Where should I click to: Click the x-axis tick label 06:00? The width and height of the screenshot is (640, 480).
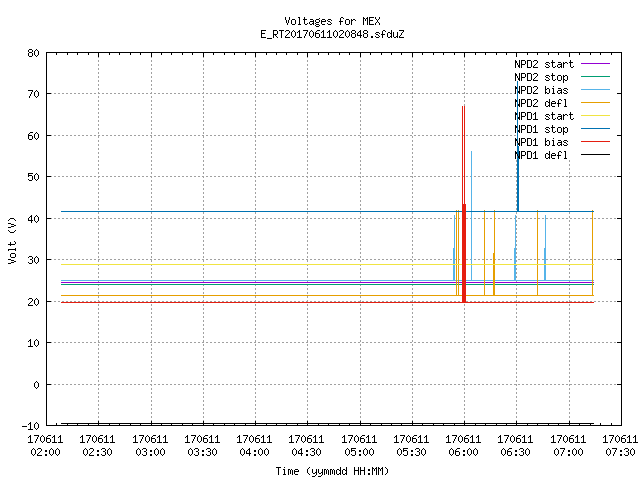tap(463, 452)
